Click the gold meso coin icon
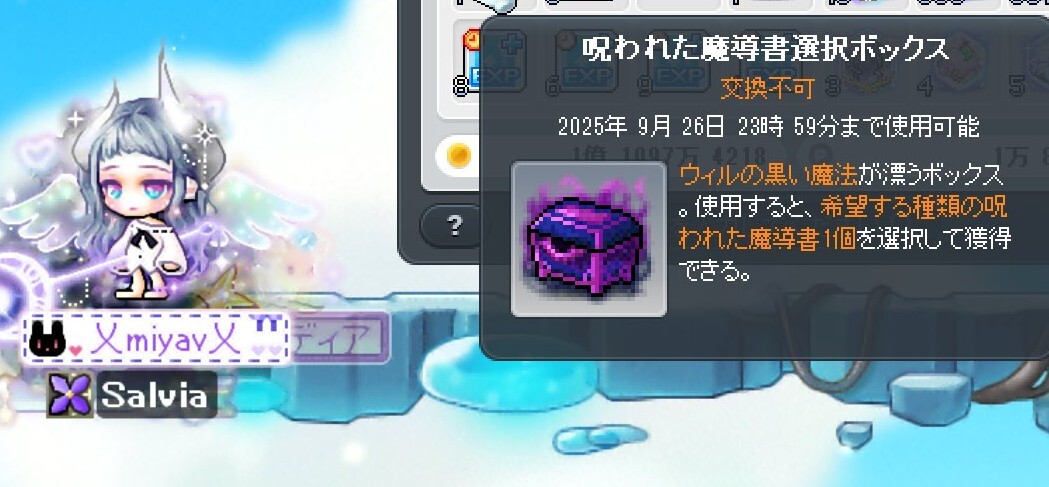This screenshot has height=487, width=1049. click(459, 156)
